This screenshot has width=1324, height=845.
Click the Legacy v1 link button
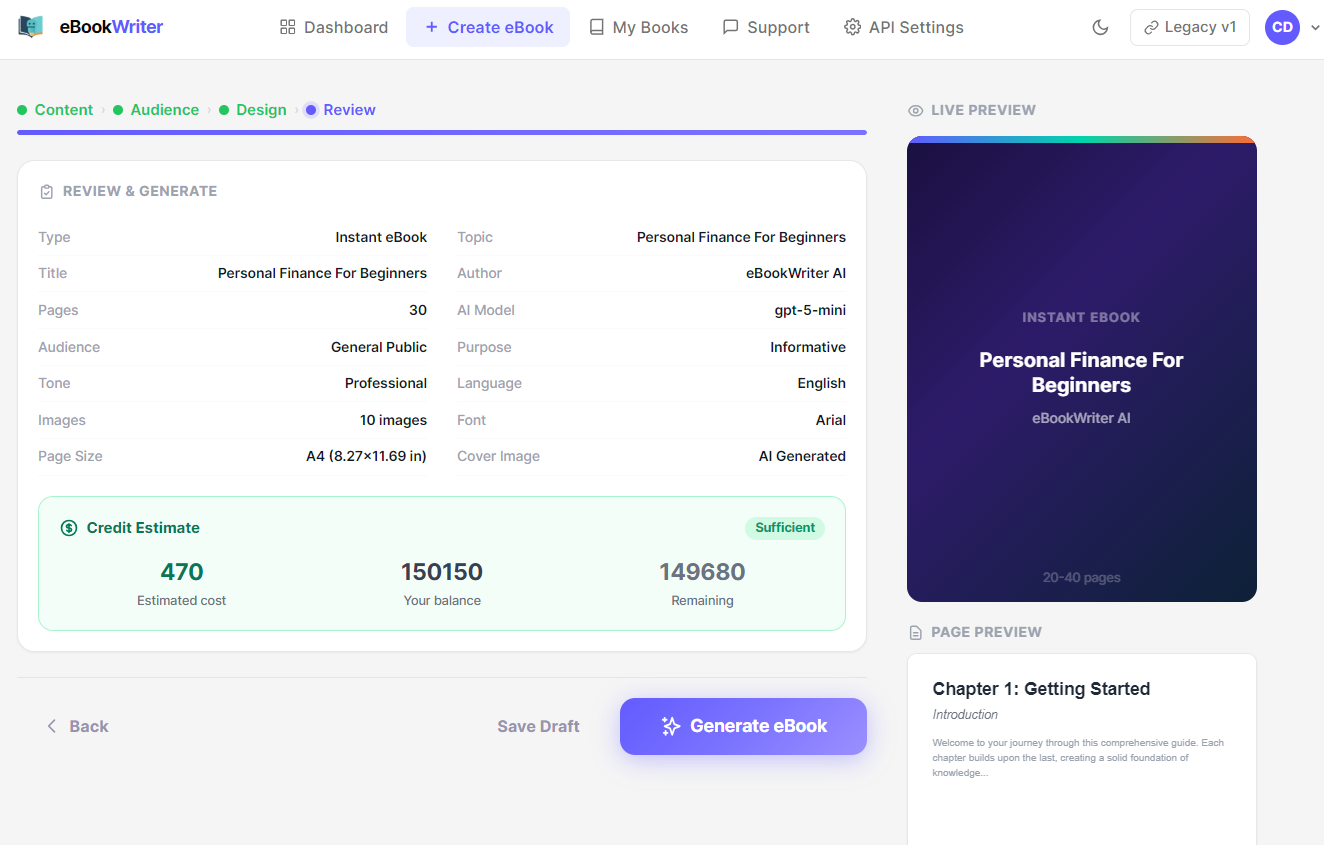point(1190,27)
